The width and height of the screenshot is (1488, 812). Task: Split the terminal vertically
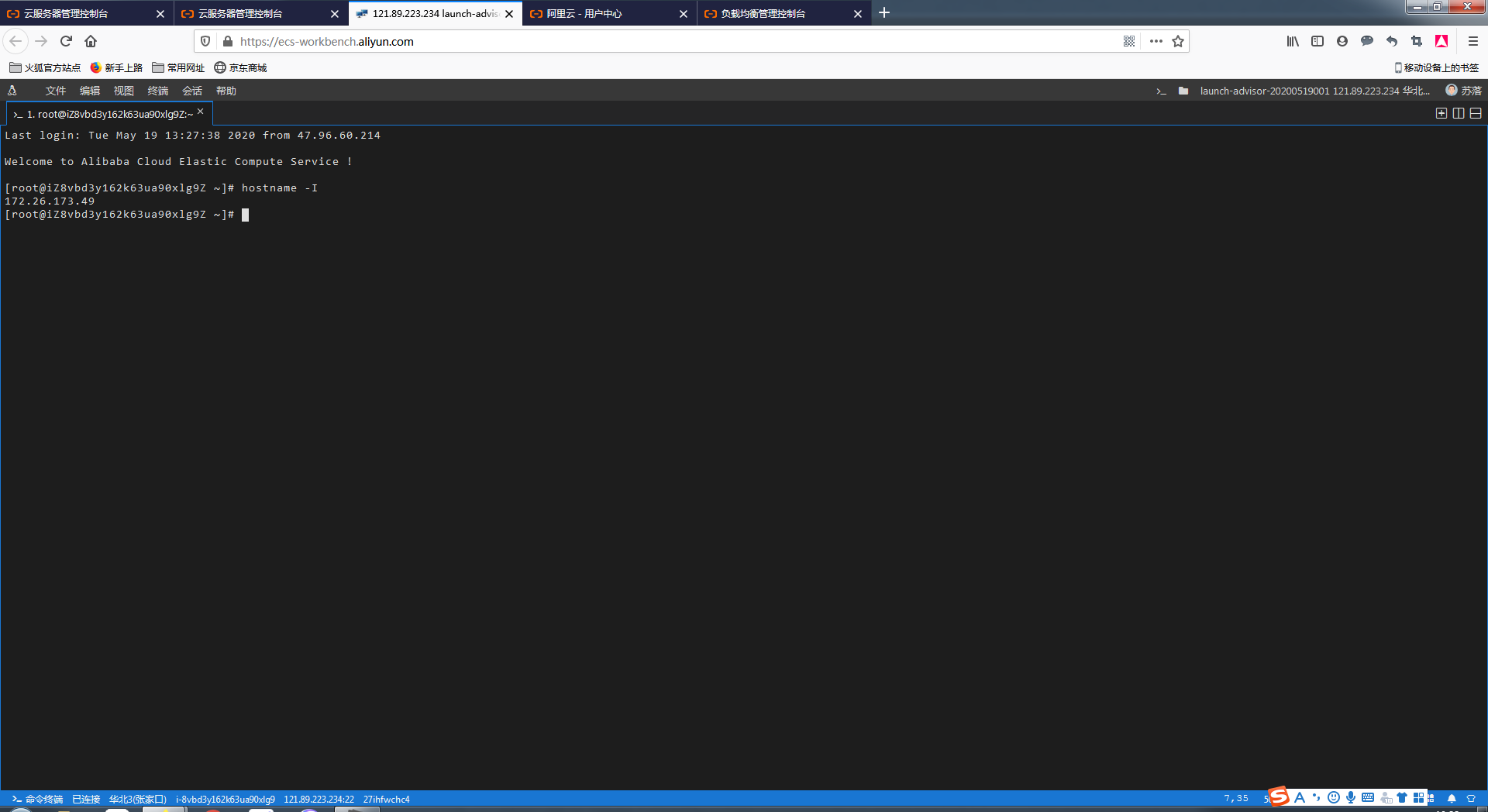(1459, 113)
